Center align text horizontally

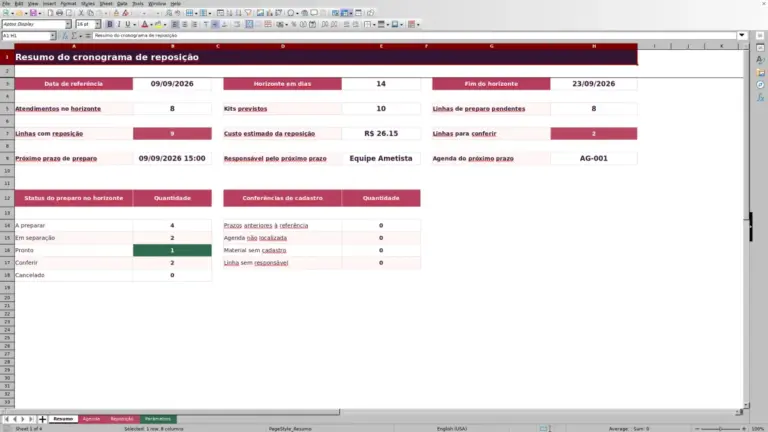[x=185, y=24]
